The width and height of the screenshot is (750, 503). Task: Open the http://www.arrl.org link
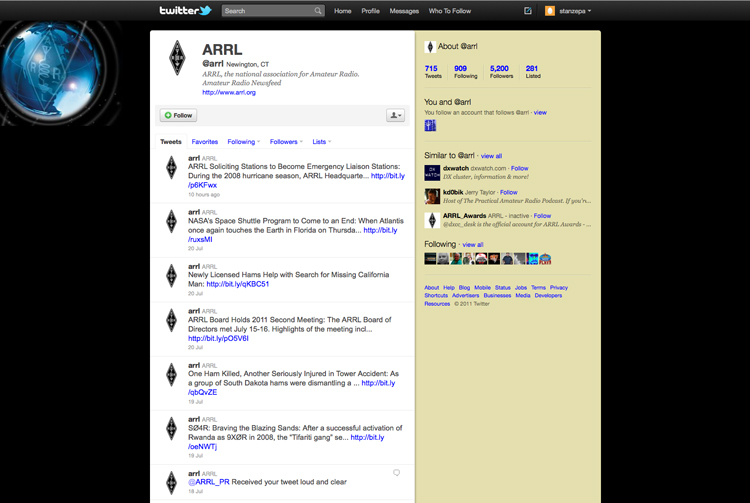pyautogui.click(x=229, y=92)
